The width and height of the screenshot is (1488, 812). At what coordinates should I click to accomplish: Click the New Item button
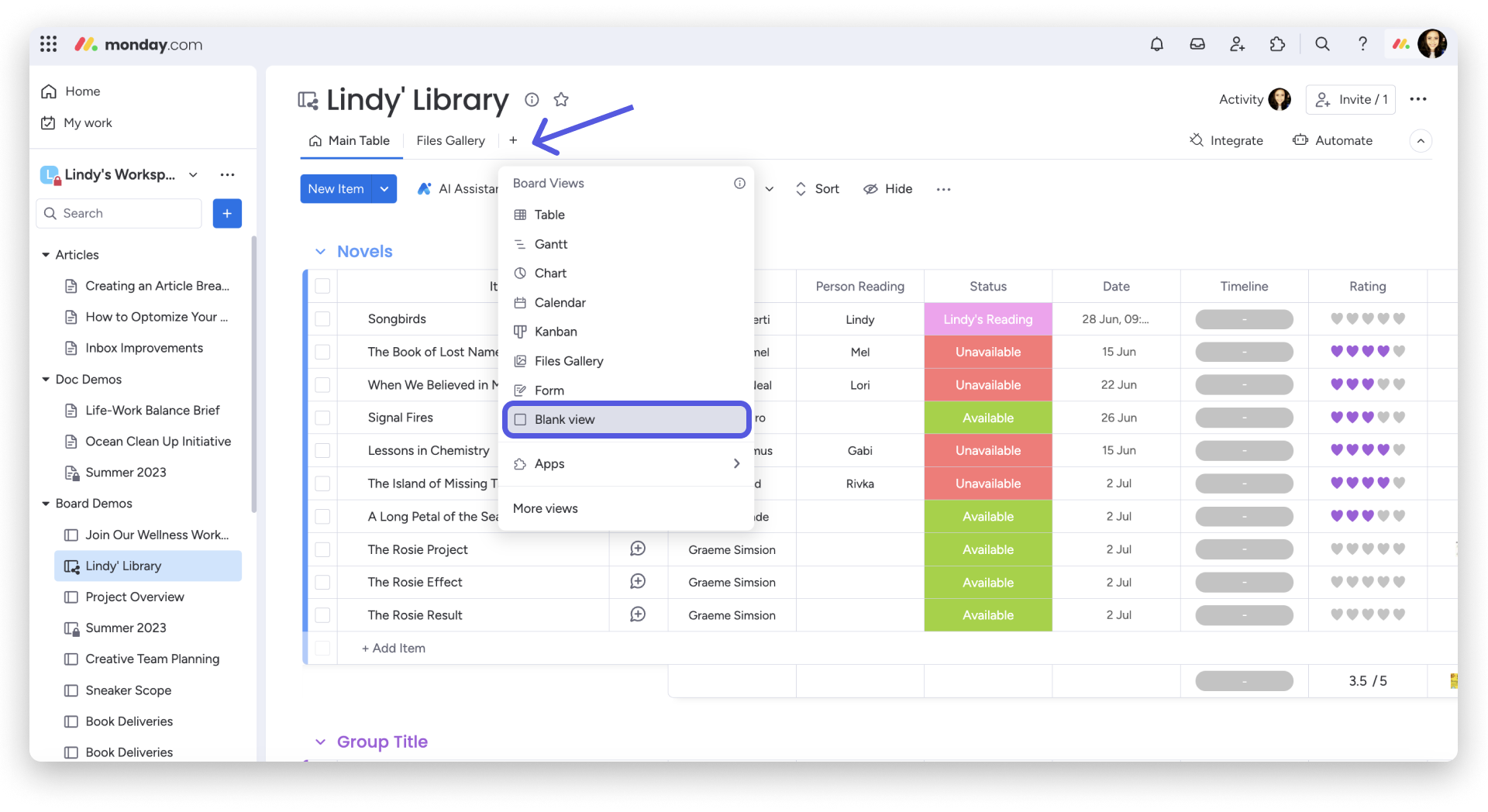coord(336,188)
